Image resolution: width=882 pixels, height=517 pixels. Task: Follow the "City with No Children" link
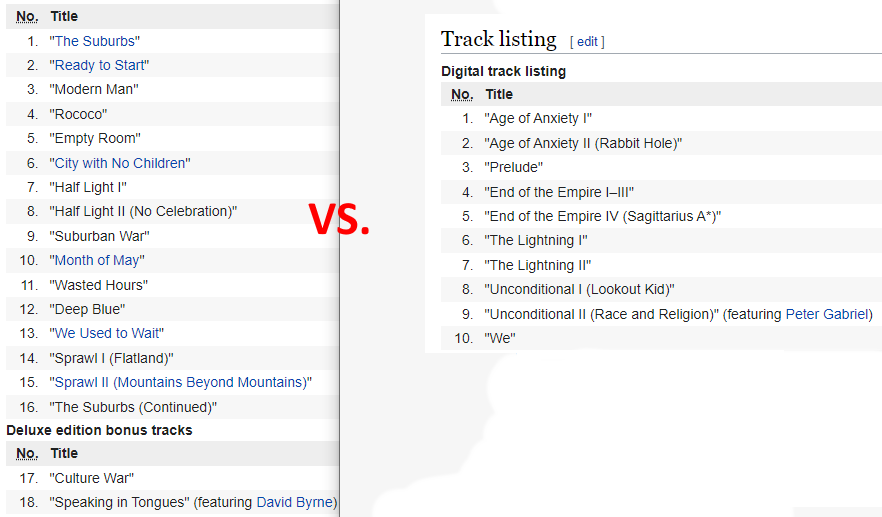[120, 163]
